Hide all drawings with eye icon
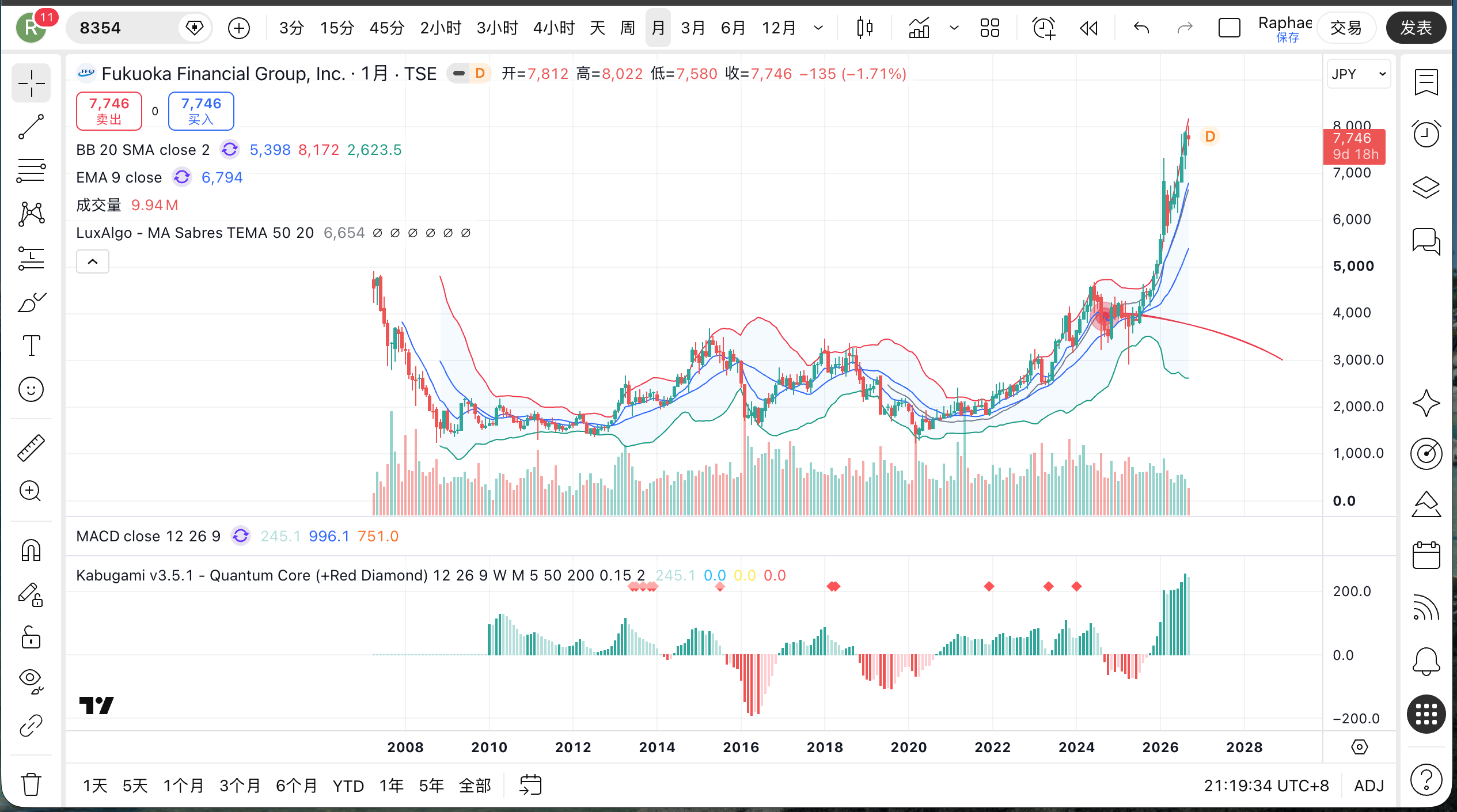Screen dimensions: 1457x812 click(x=31, y=681)
